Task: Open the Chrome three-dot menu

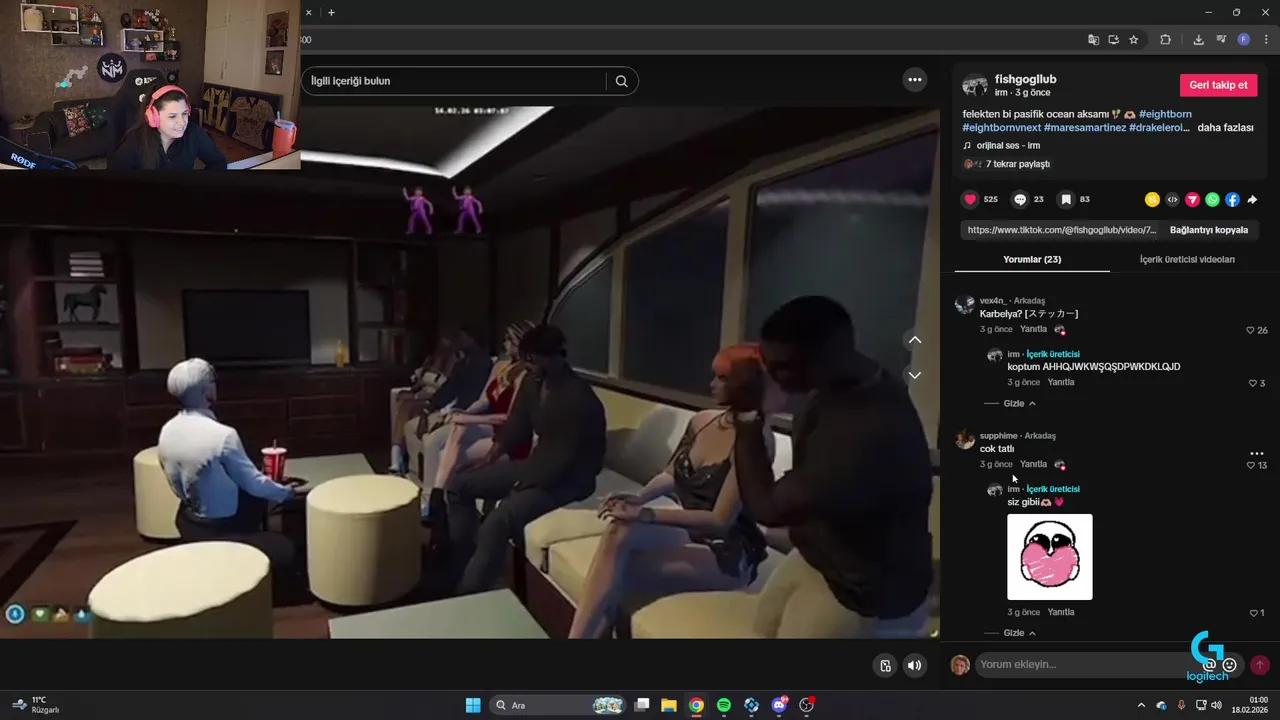Action: (1266, 40)
